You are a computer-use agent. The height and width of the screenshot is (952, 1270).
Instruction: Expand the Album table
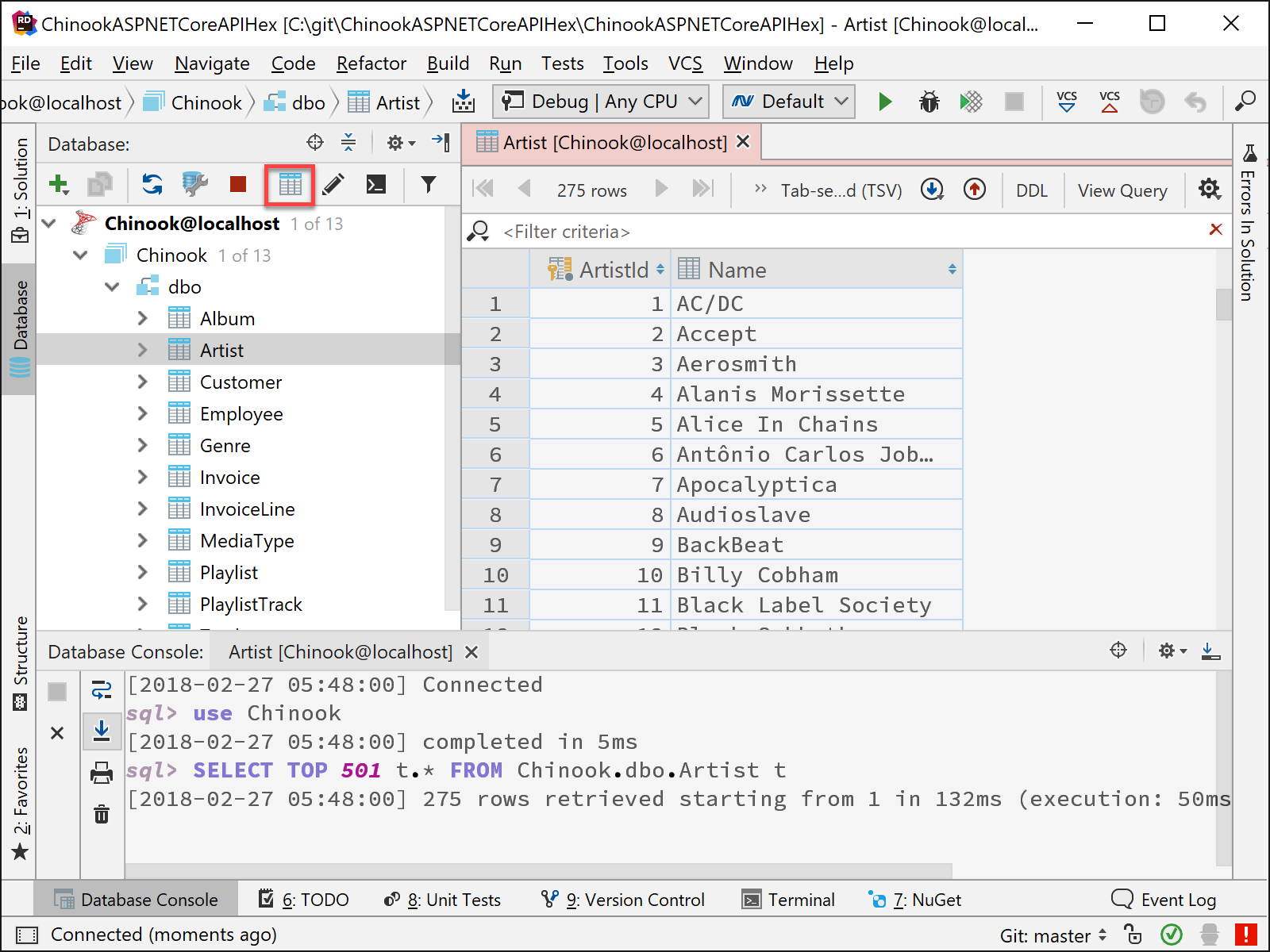tap(142, 319)
